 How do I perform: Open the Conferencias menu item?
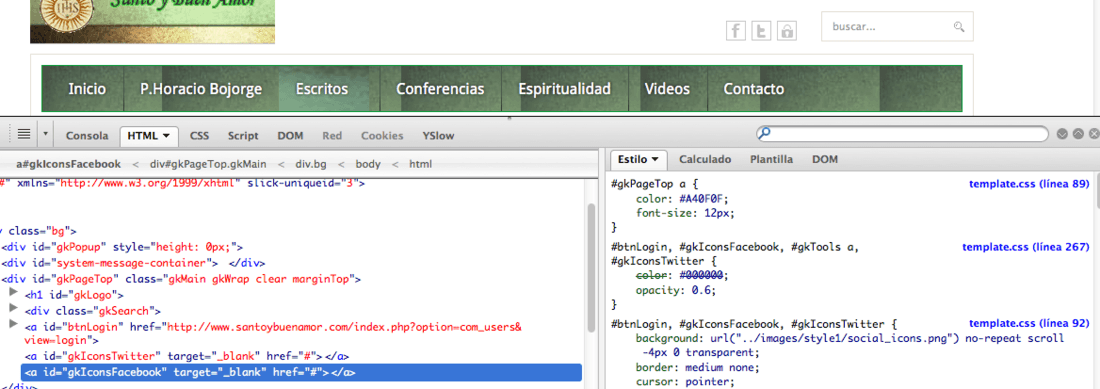pyautogui.click(x=440, y=89)
